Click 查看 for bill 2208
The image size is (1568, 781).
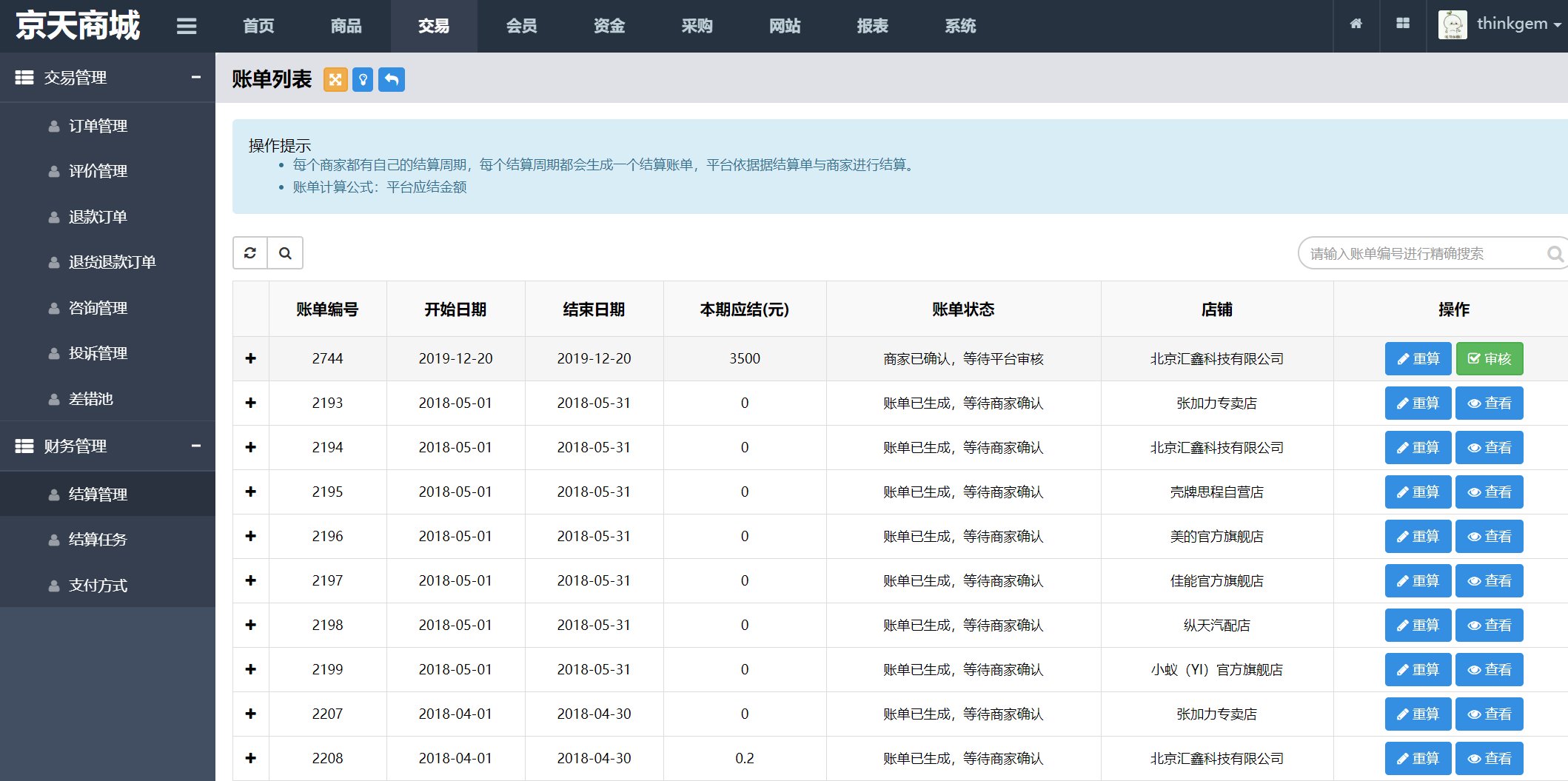tap(1490, 758)
